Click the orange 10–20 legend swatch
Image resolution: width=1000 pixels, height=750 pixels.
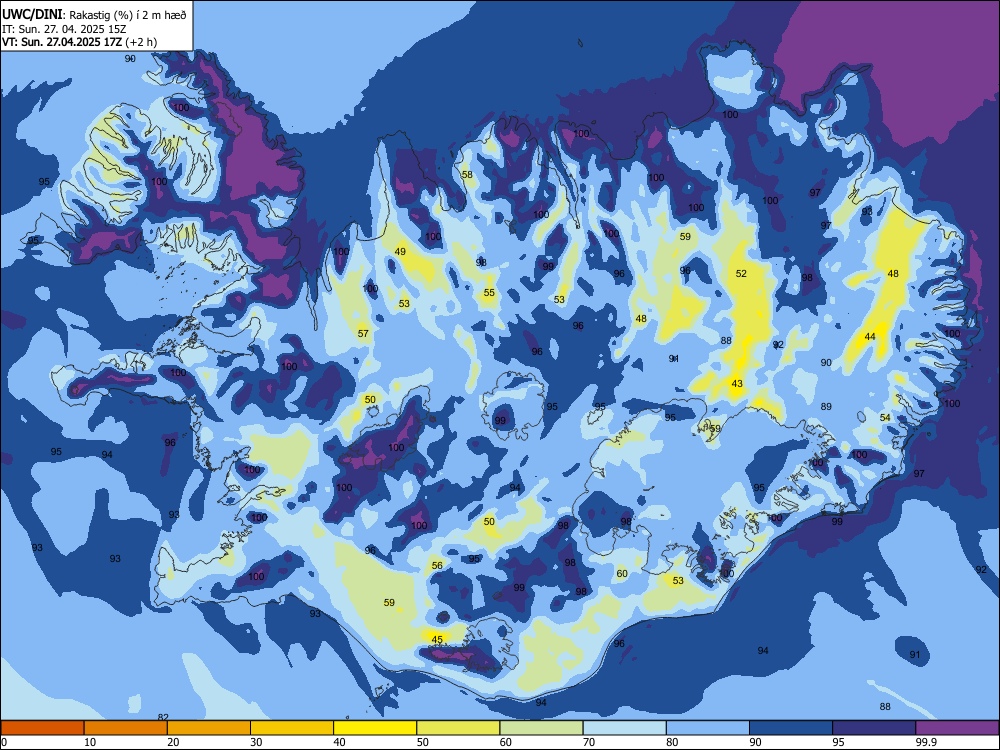(x=126, y=727)
